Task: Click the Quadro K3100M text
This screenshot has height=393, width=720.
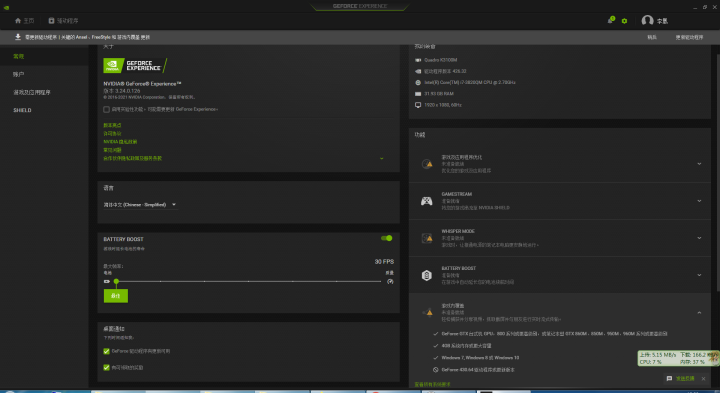Action: (441, 60)
